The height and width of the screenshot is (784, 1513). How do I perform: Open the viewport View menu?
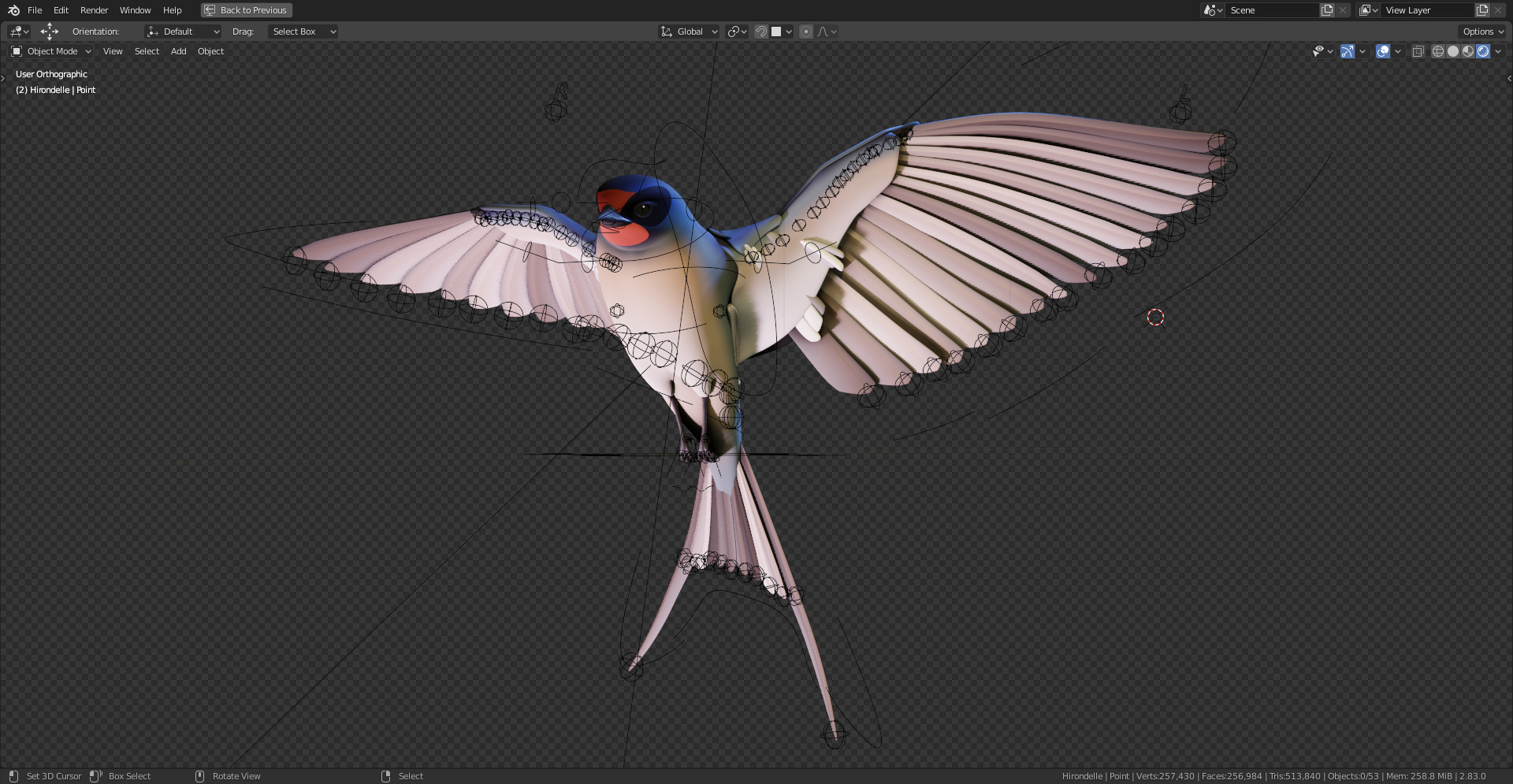[x=113, y=51]
